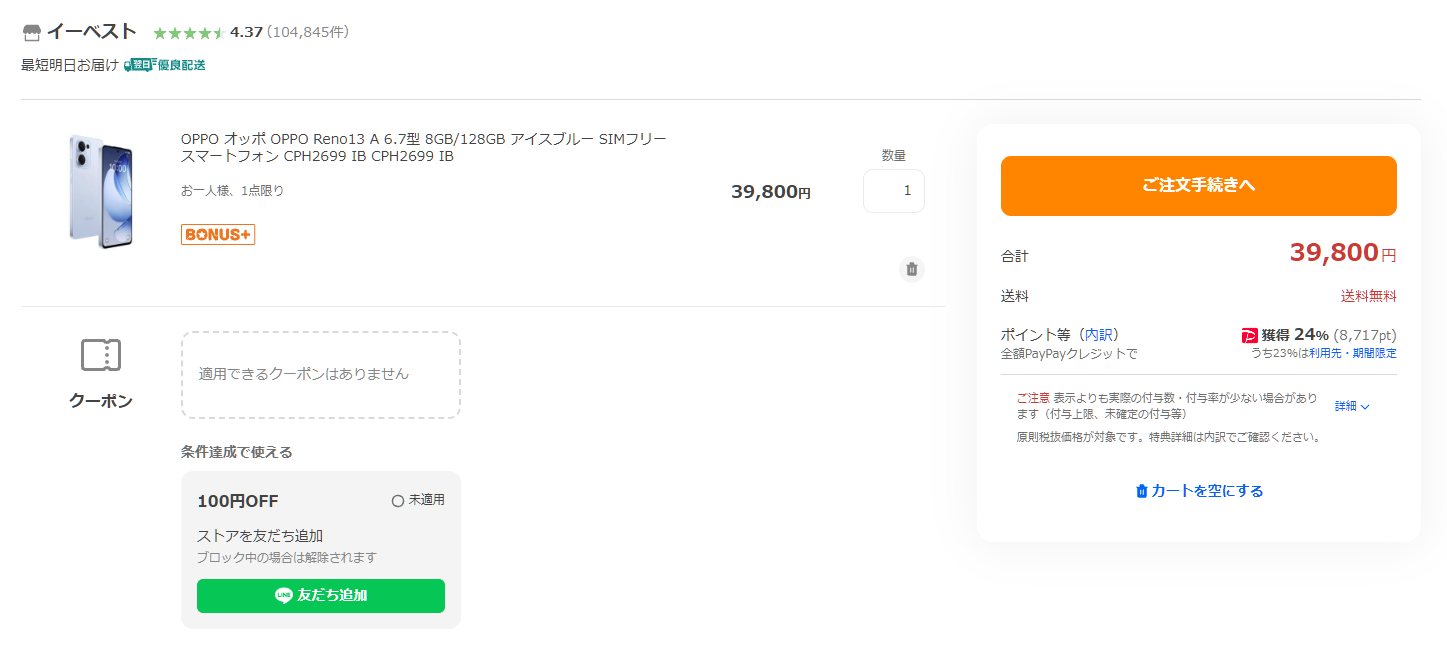Click the green star rating icons
Viewport: 1447px width, 654px height.
click(189, 33)
